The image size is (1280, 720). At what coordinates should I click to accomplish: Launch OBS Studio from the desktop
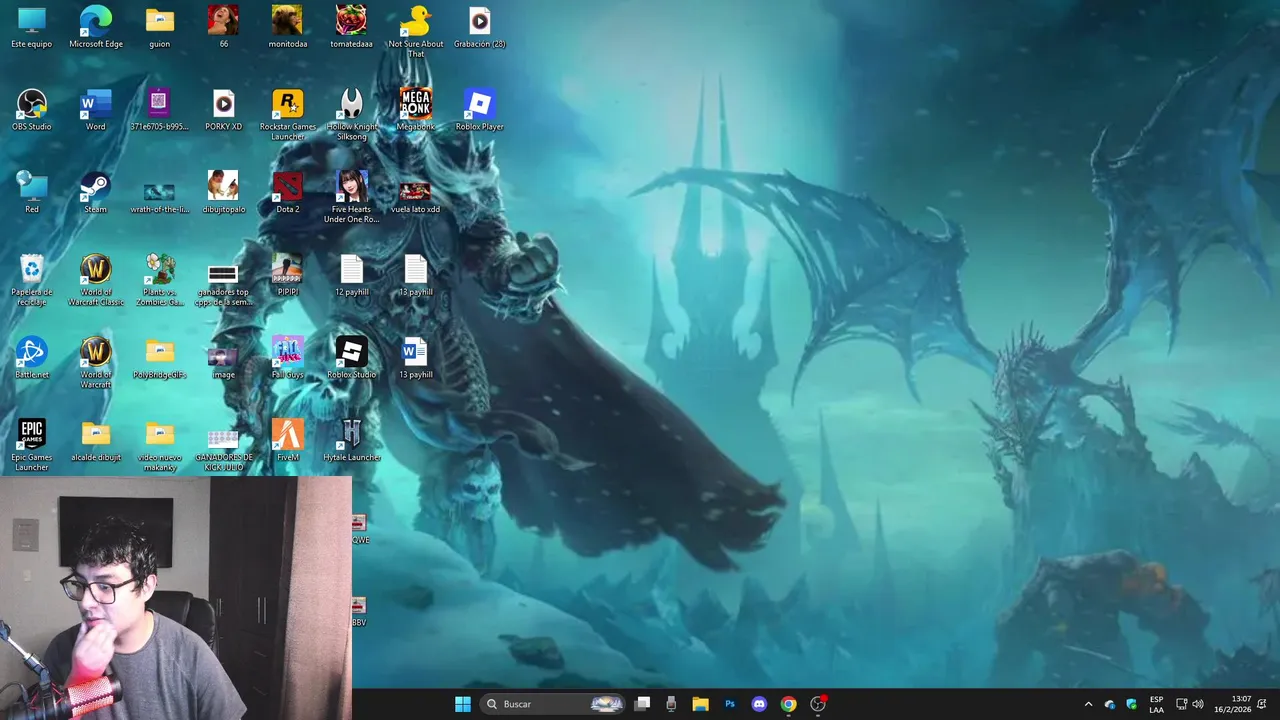32,110
